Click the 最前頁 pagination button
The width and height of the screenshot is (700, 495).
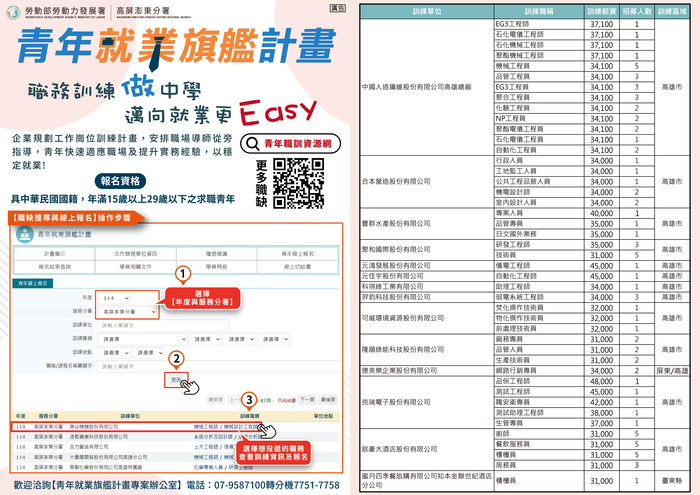pos(216,400)
